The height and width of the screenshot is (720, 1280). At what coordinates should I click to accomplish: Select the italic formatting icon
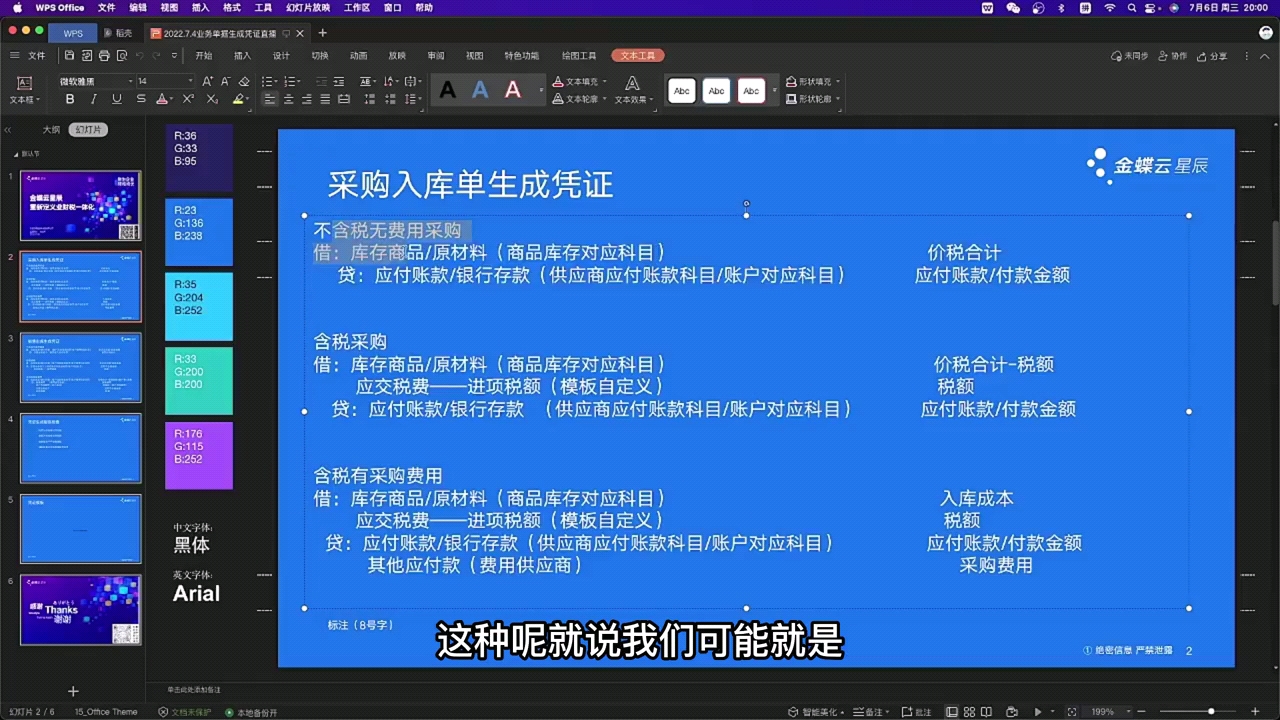tap(91, 100)
